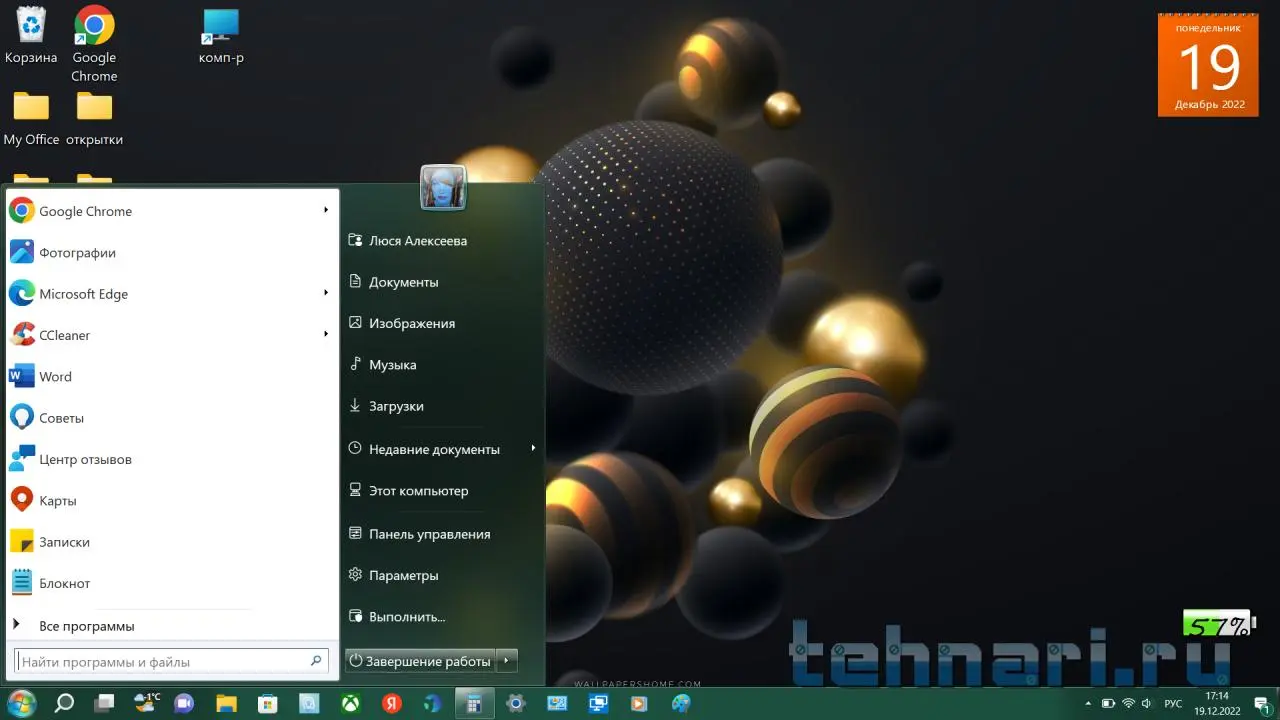
Task: Open Xbox app from the taskbar
Action: (x=351, y=703)
